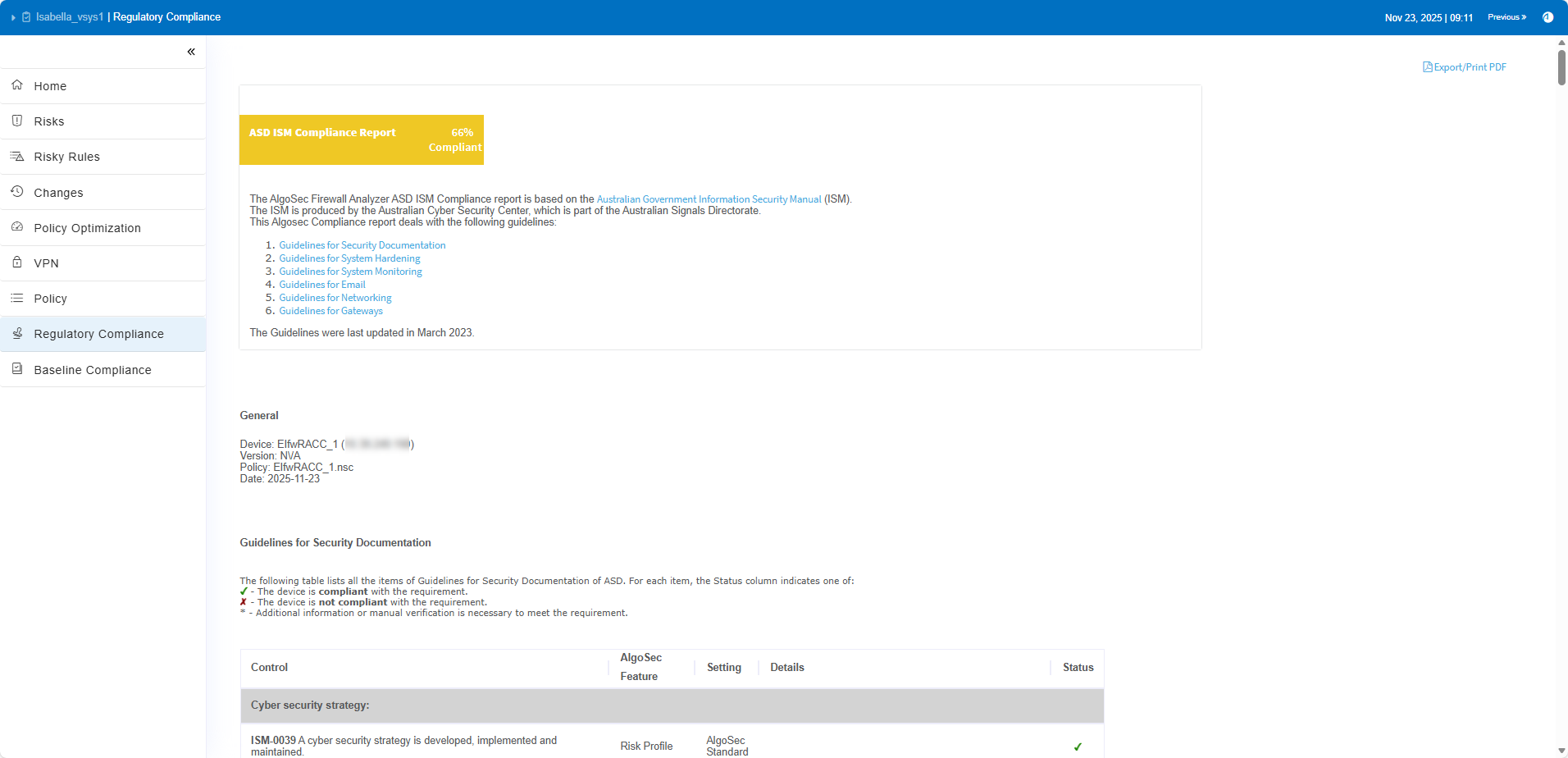Open Guidelines for Email link
1568x758 pixels.
tap(322, 285)
